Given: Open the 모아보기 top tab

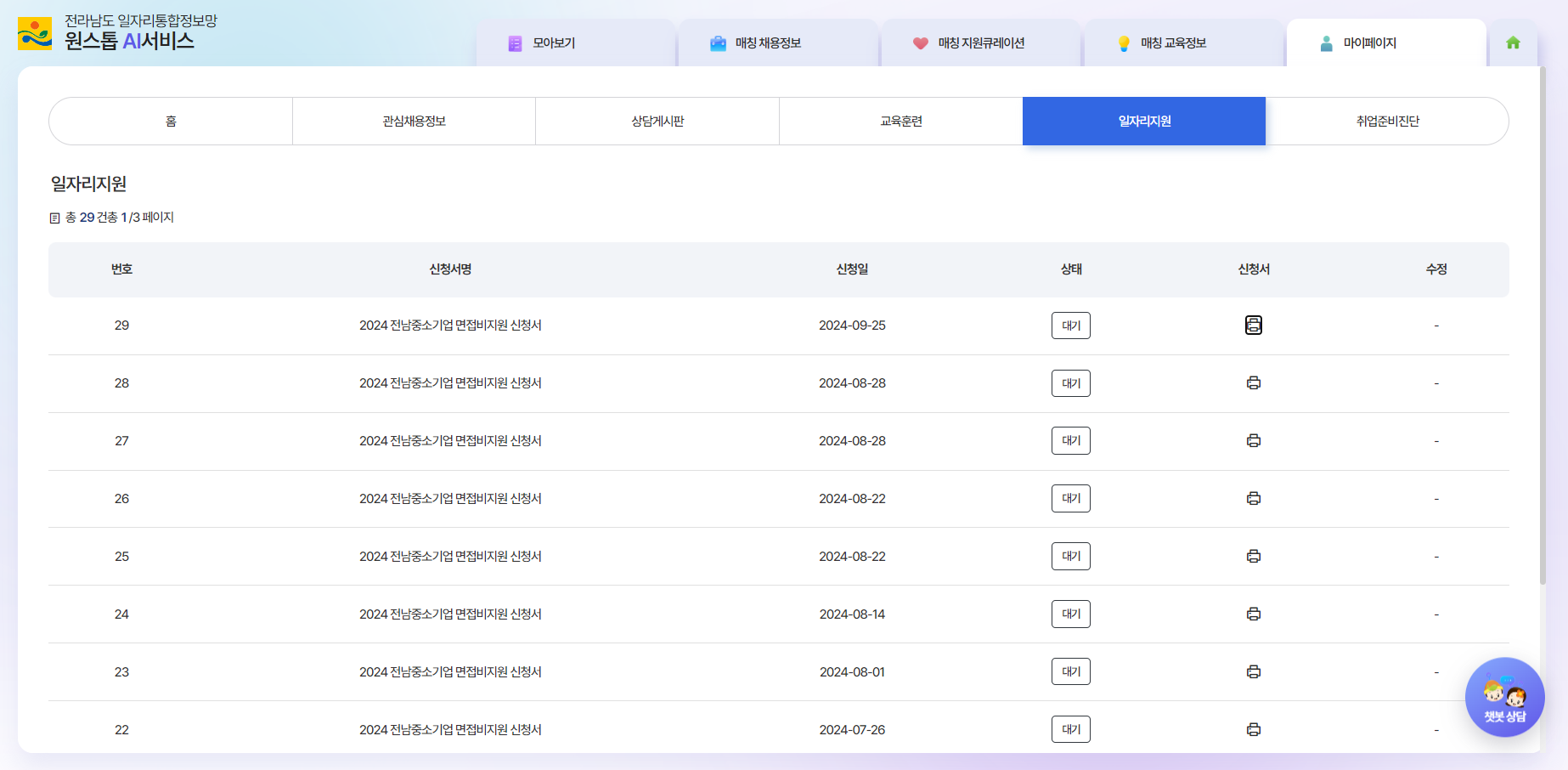Looking at the screenshot, I should [576, 42].
